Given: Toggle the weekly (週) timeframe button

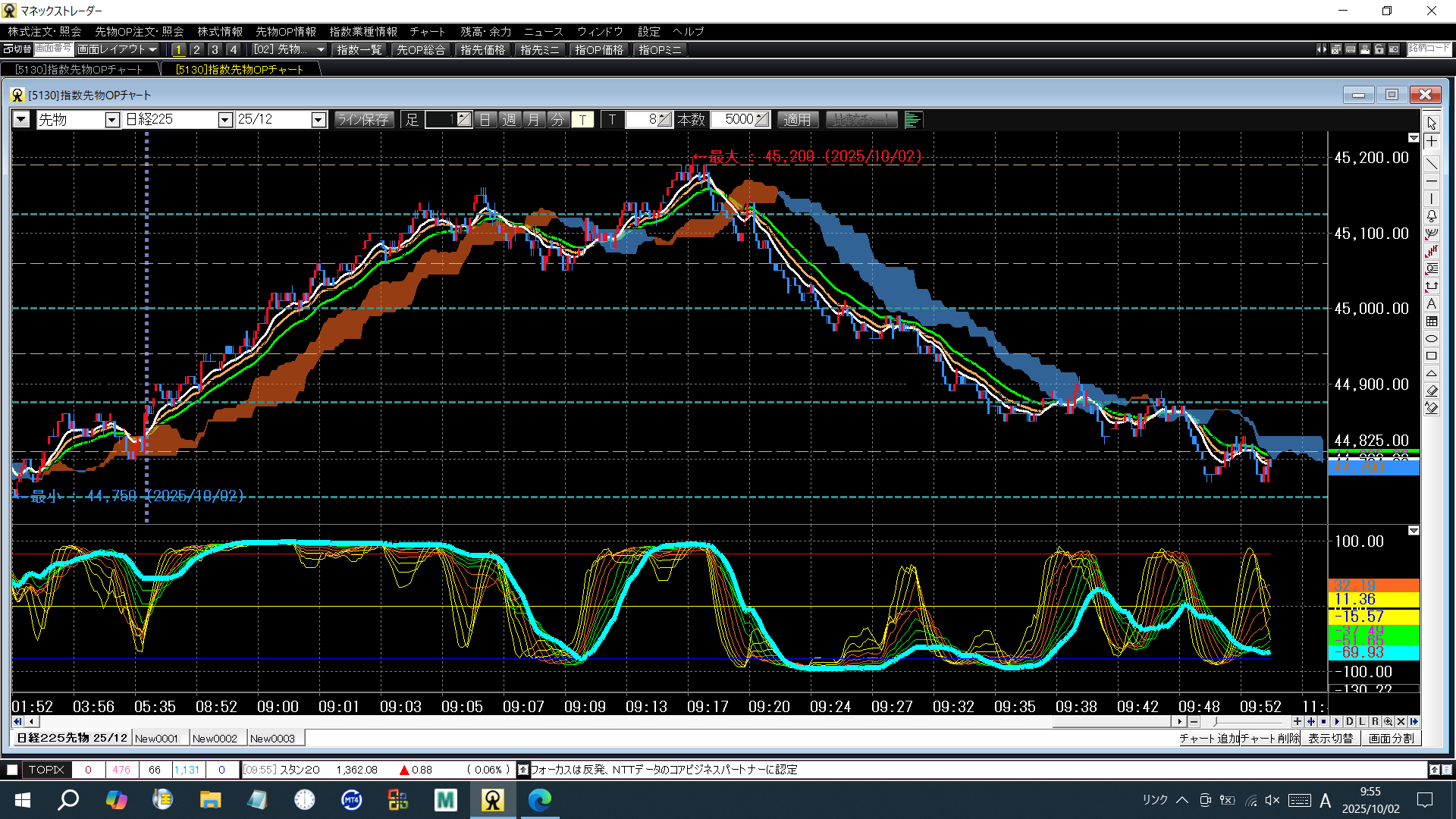Looking at the screenshot, I should [510, 120].
